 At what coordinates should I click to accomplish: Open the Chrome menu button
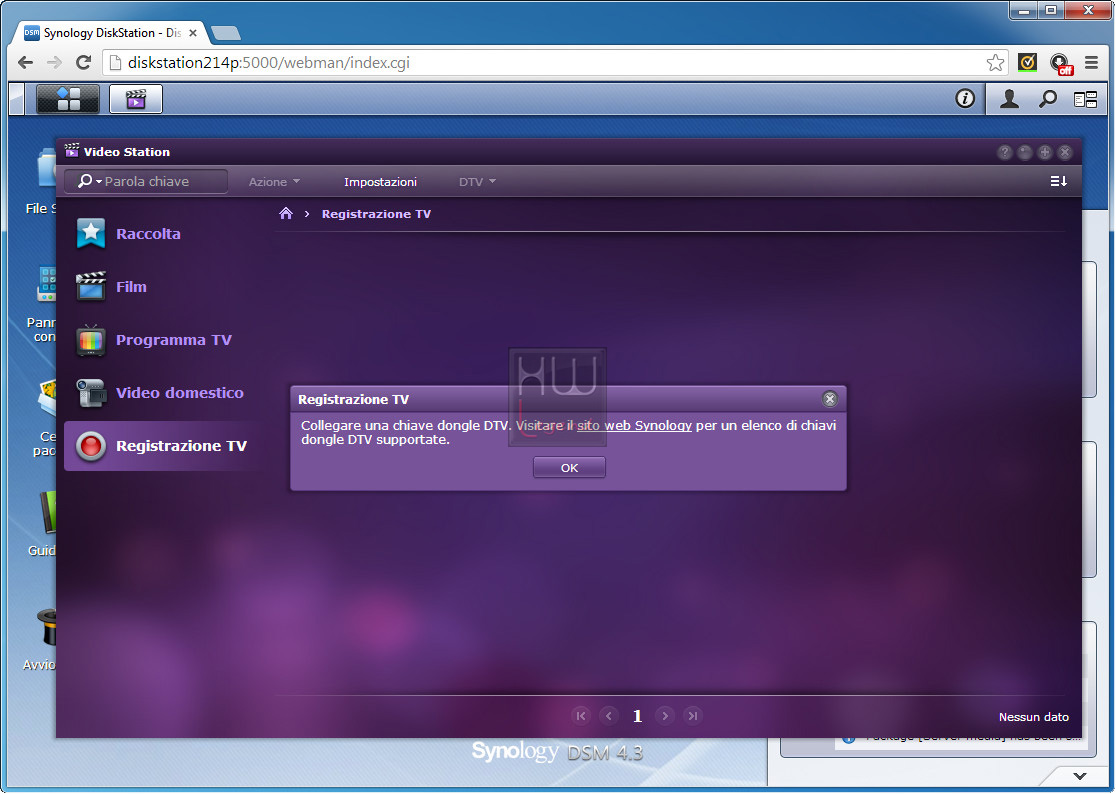(x=1091, y=63)
